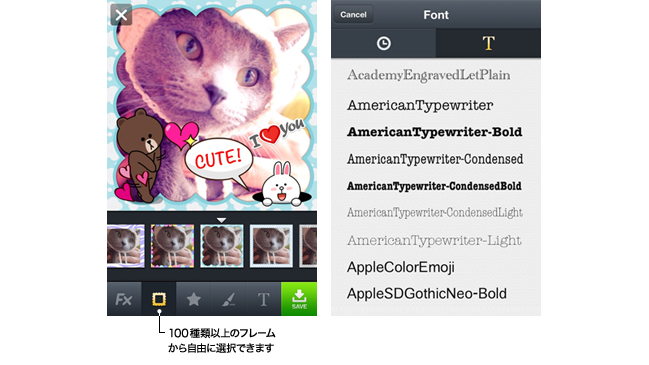This screenshot has width=649, height=365.
Task: Select the AmericanTypewriter-Bold font
Action: [x=436, y=132]
